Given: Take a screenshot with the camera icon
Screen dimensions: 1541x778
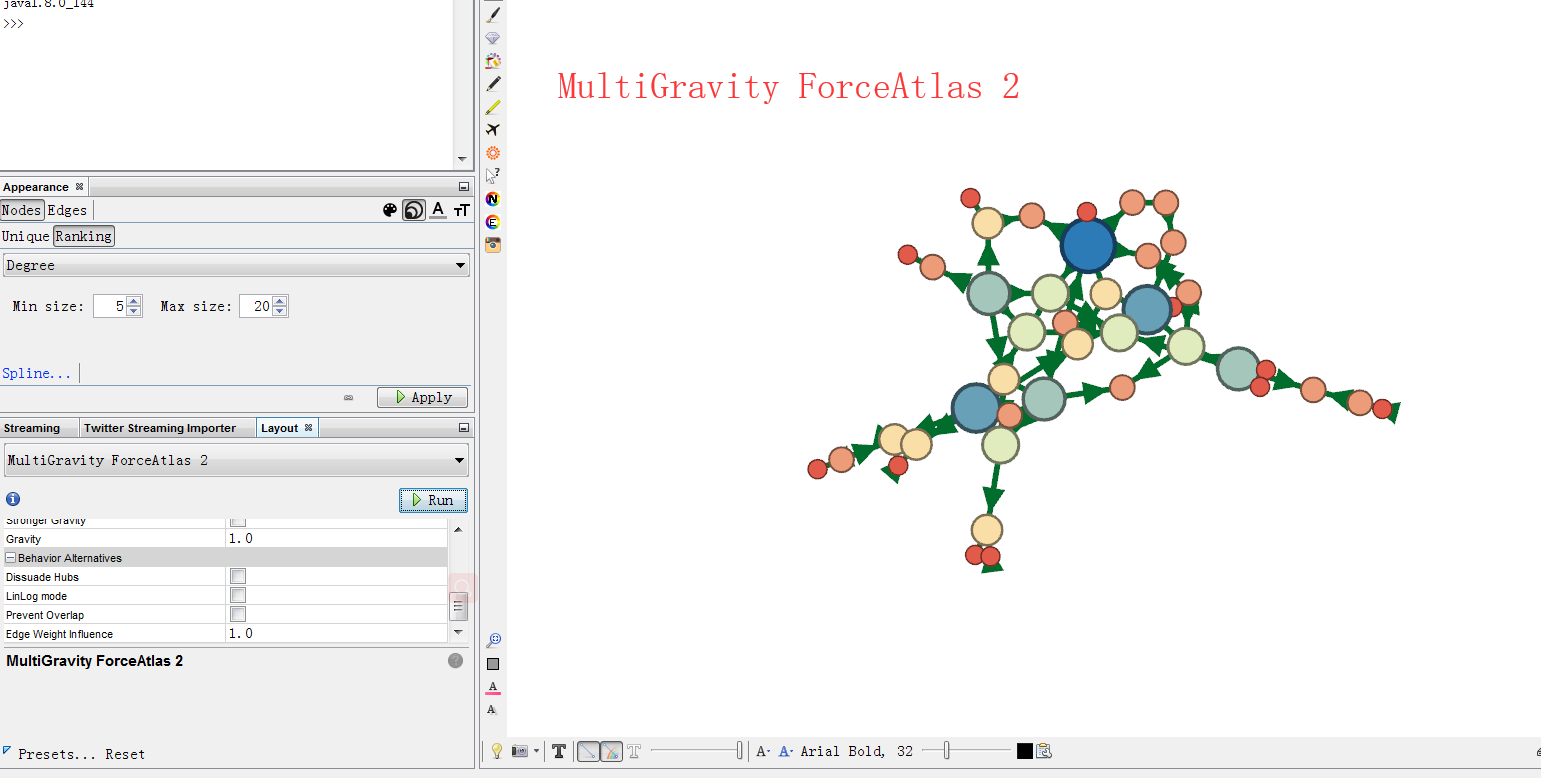Looking at the screenshot, I should (x=520, y=751).
